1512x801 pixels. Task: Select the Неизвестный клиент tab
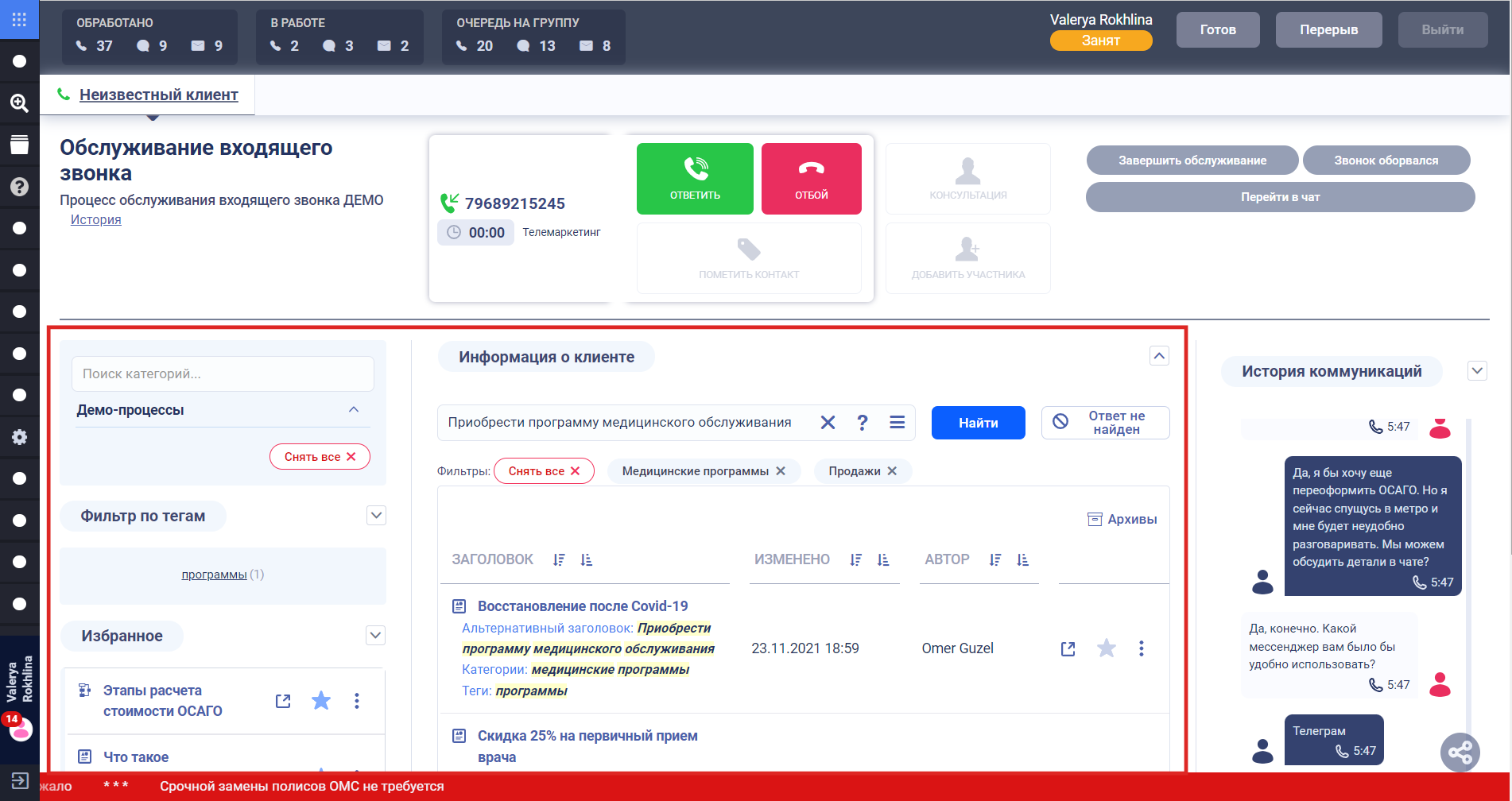click(x=159, y=95)
